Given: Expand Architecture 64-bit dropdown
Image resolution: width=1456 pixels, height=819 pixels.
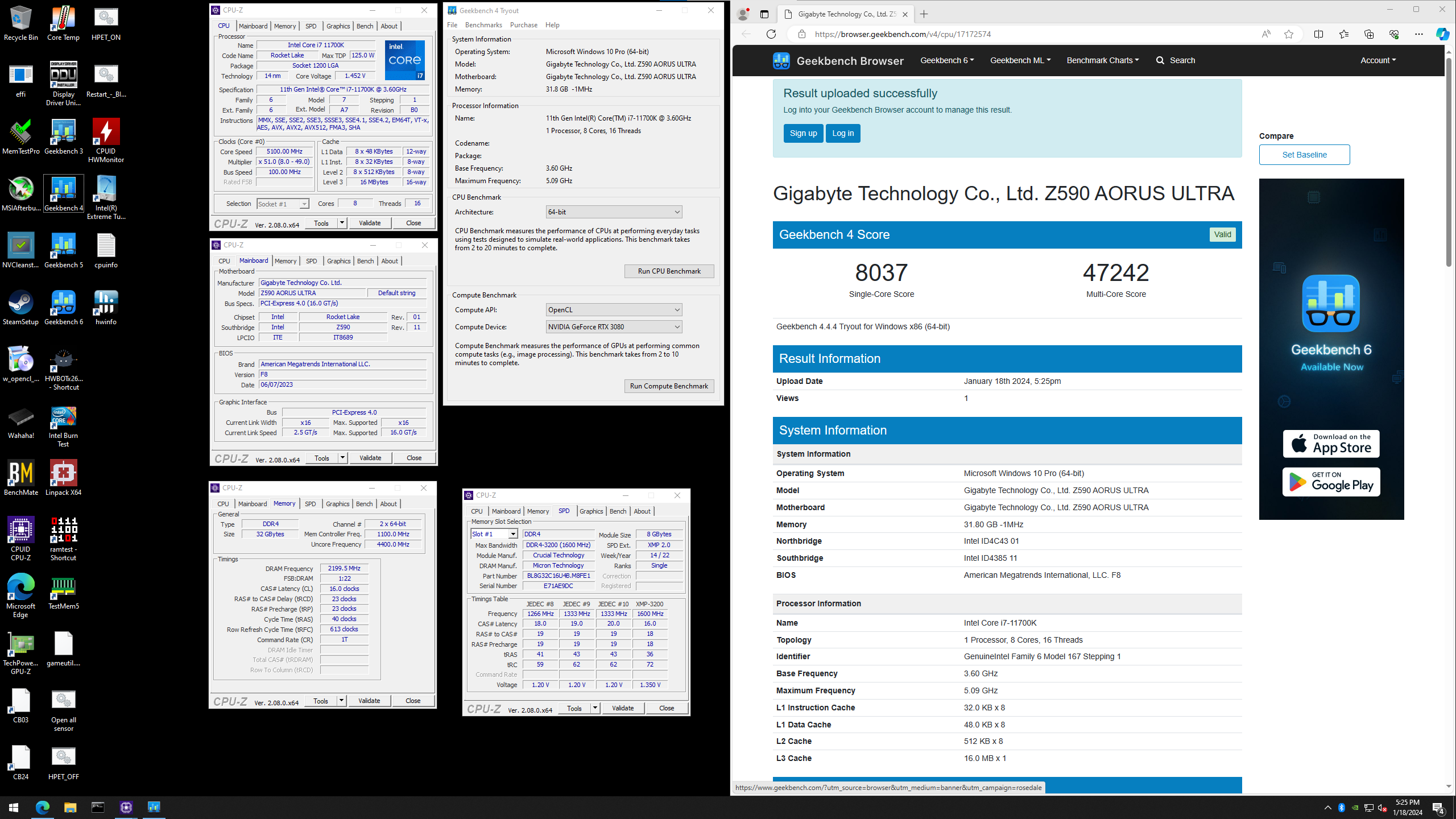Looking at the screenshot, I should (x=614, y=212).
